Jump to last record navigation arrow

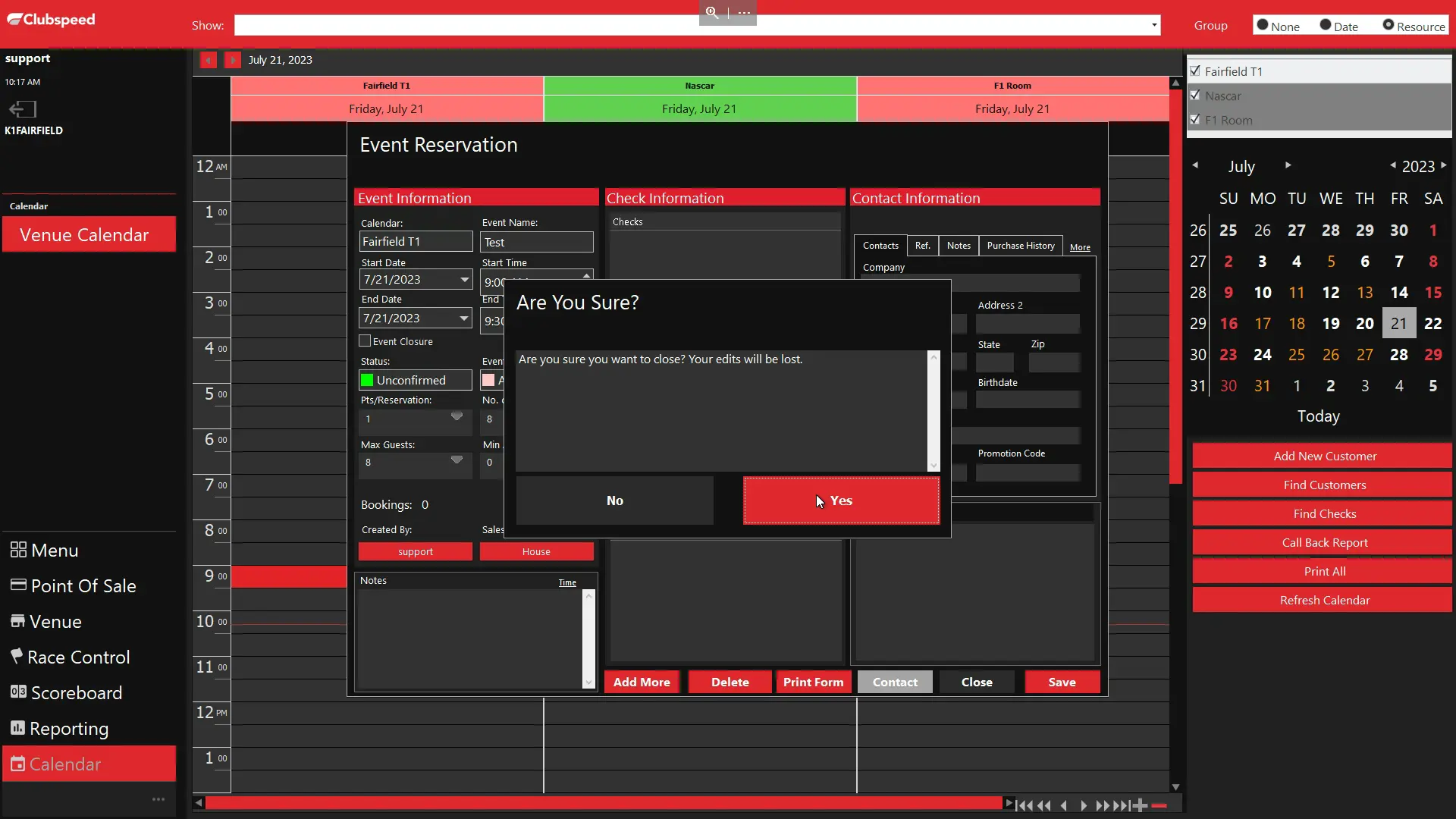click(x=1122, y=805)
